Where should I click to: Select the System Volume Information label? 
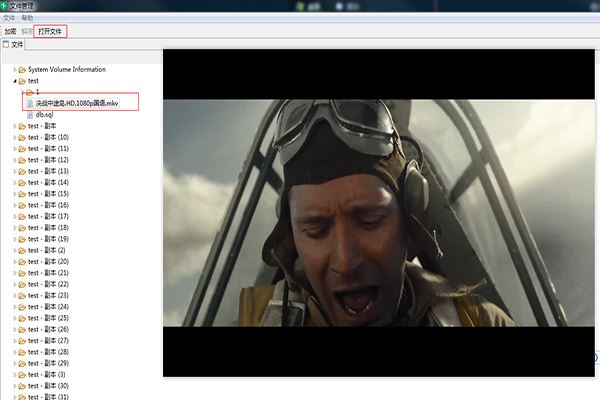pos(67,69)
